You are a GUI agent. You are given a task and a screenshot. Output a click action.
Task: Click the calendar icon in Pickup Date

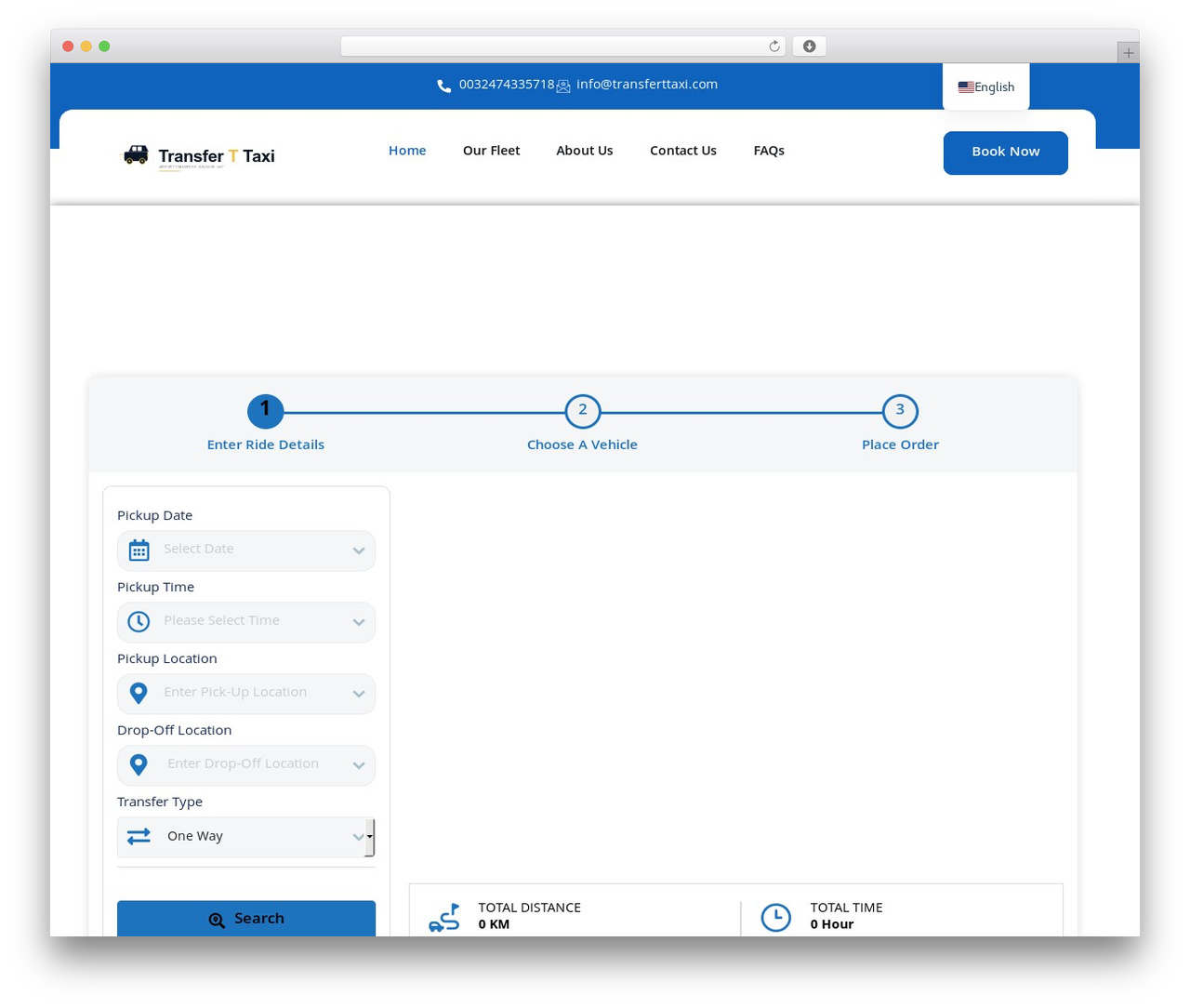click(139, 550)
